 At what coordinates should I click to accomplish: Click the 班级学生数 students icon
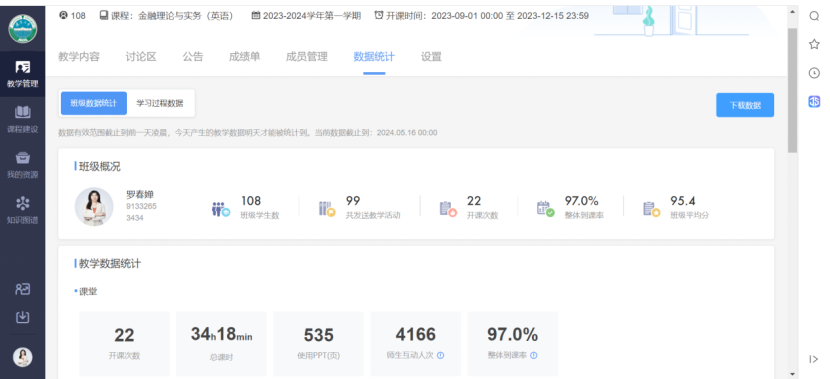click(x=221, y=209)
